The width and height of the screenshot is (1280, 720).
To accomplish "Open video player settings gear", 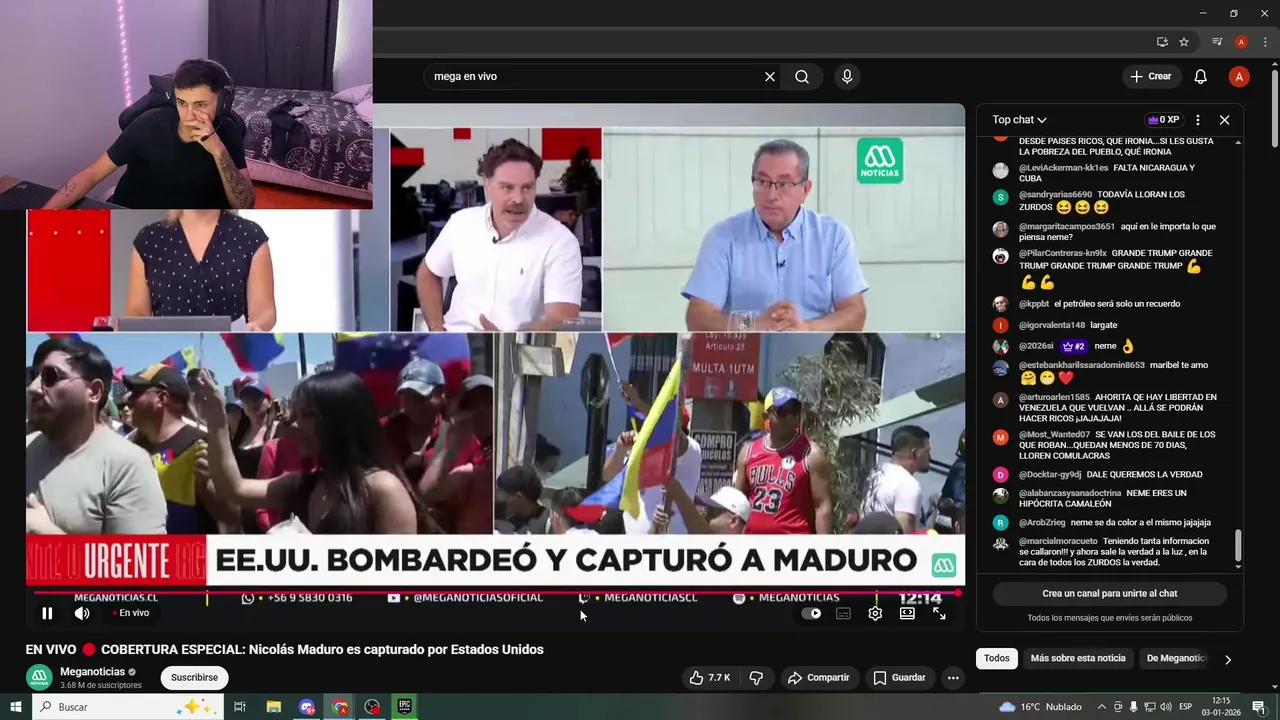I will click(x=875, y=613).
